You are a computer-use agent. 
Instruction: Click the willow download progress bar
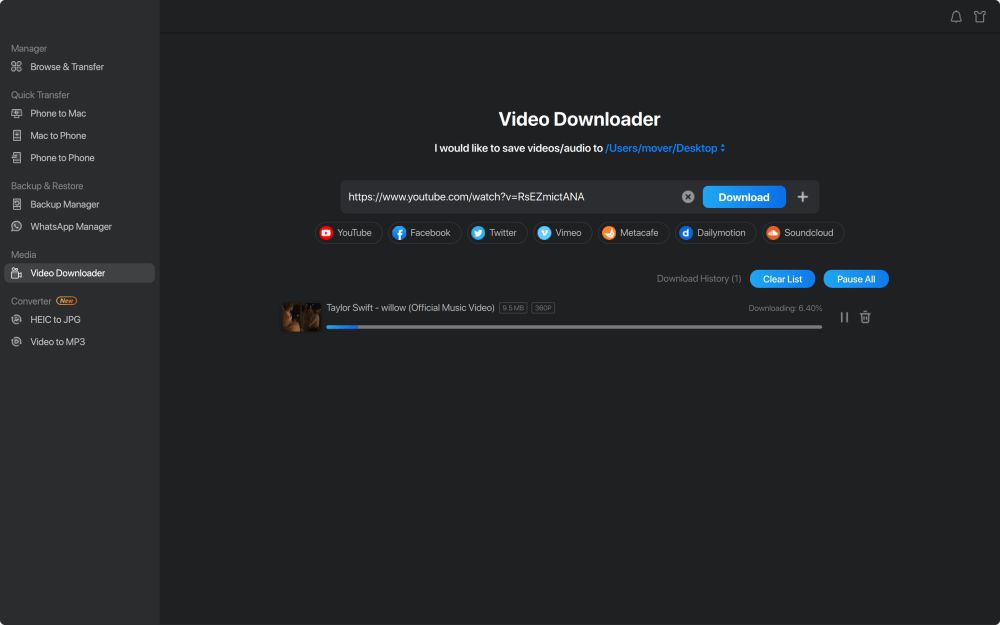(574, 327)
